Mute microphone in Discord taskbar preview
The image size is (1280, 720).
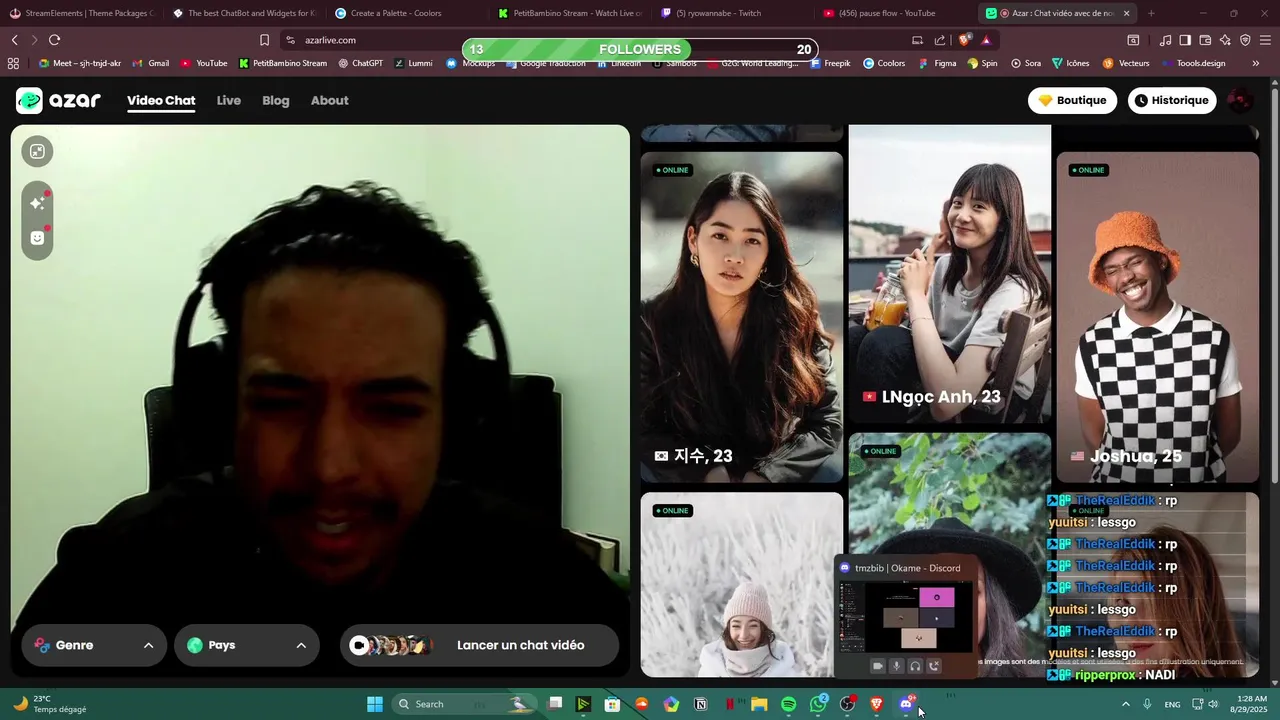pyautogui.click(x=896, y=666)
